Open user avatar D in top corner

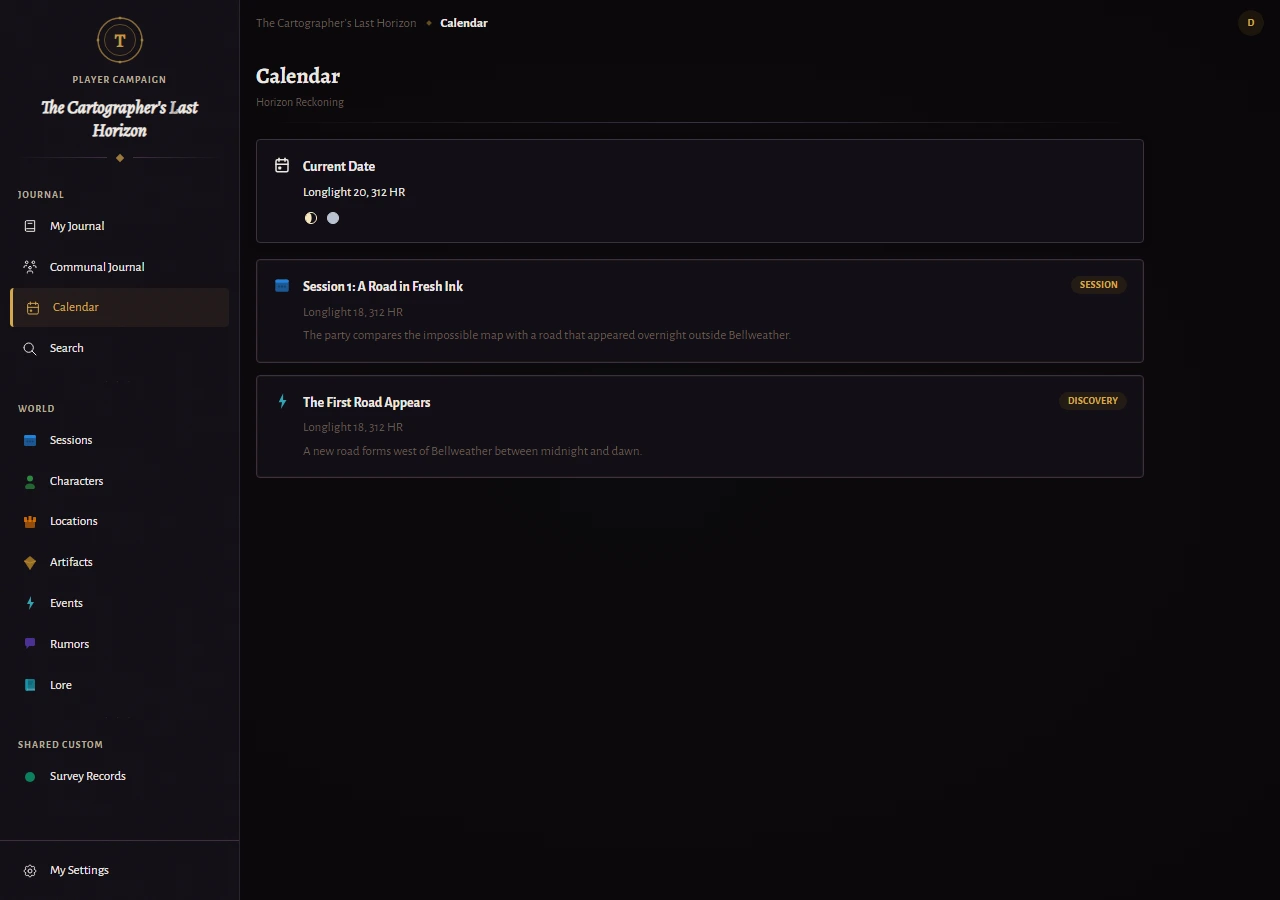[x=1251, y=22]
